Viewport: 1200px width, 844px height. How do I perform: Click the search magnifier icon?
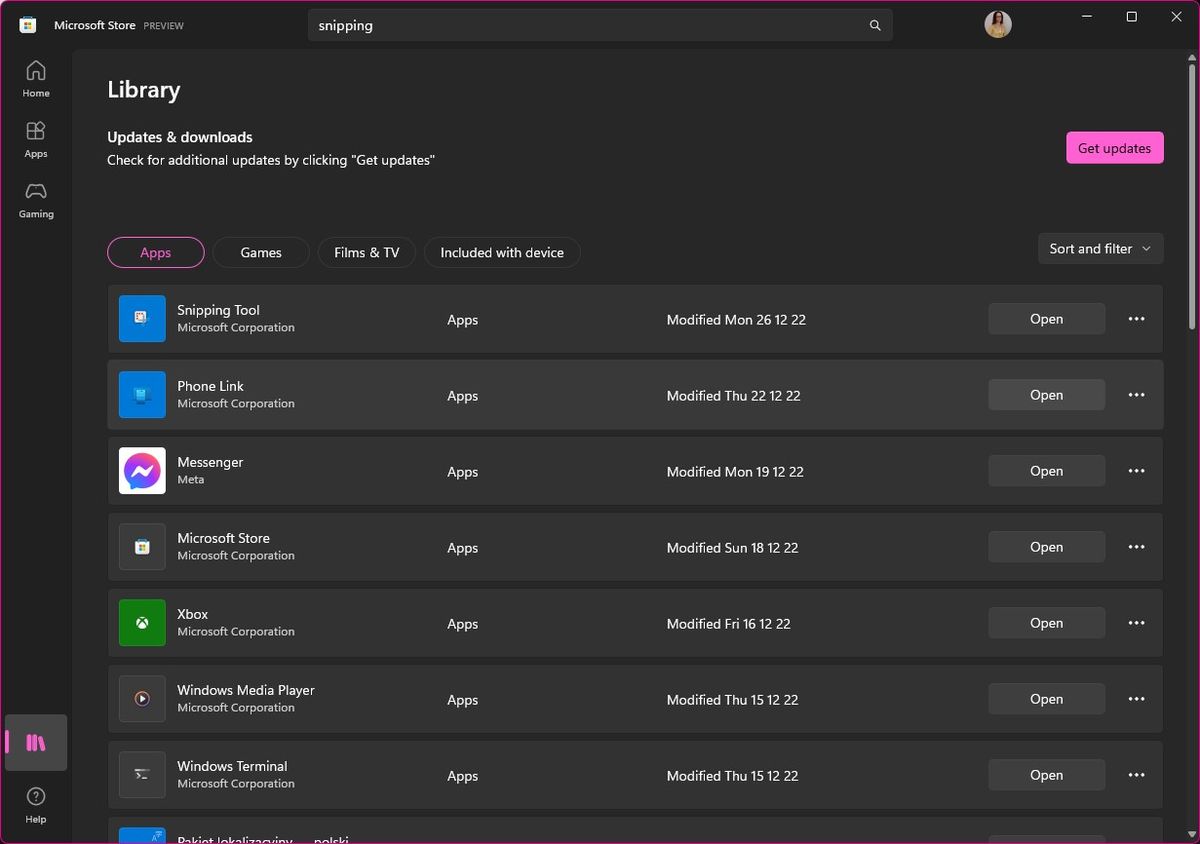pos(874,25)
